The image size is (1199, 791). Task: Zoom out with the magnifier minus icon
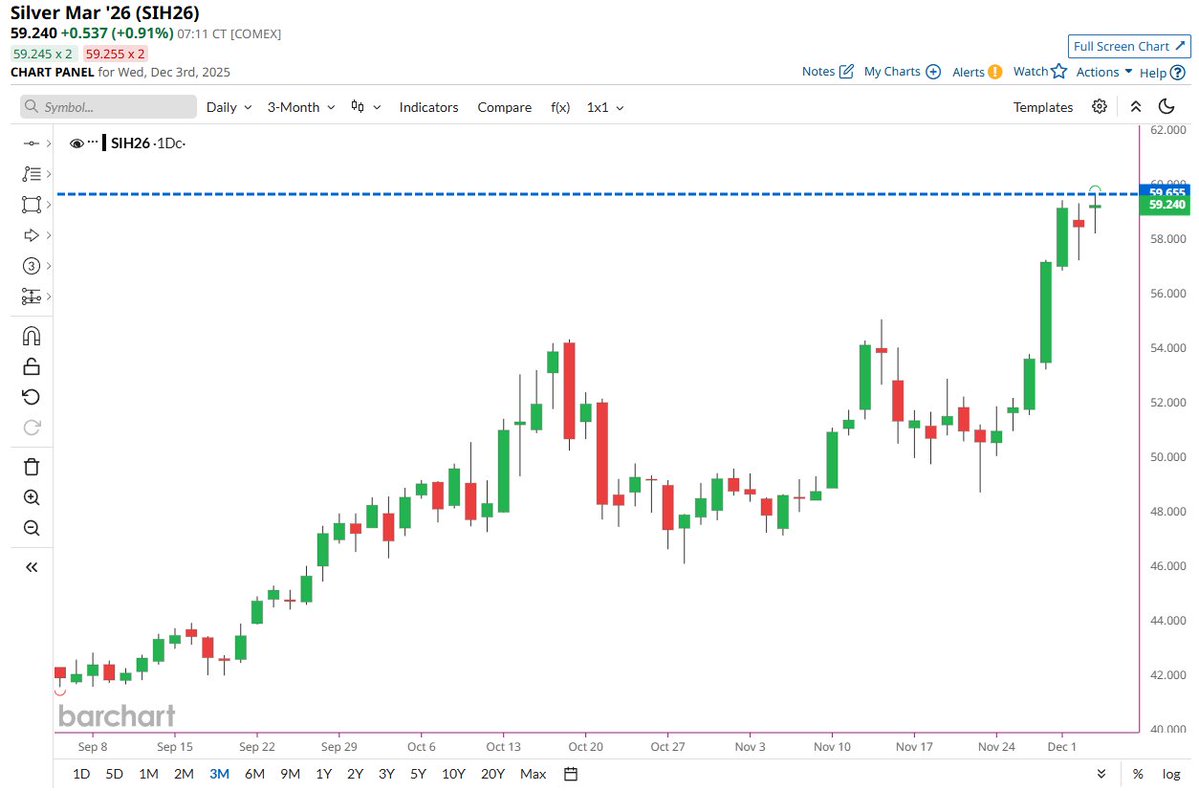coord(31,527)
